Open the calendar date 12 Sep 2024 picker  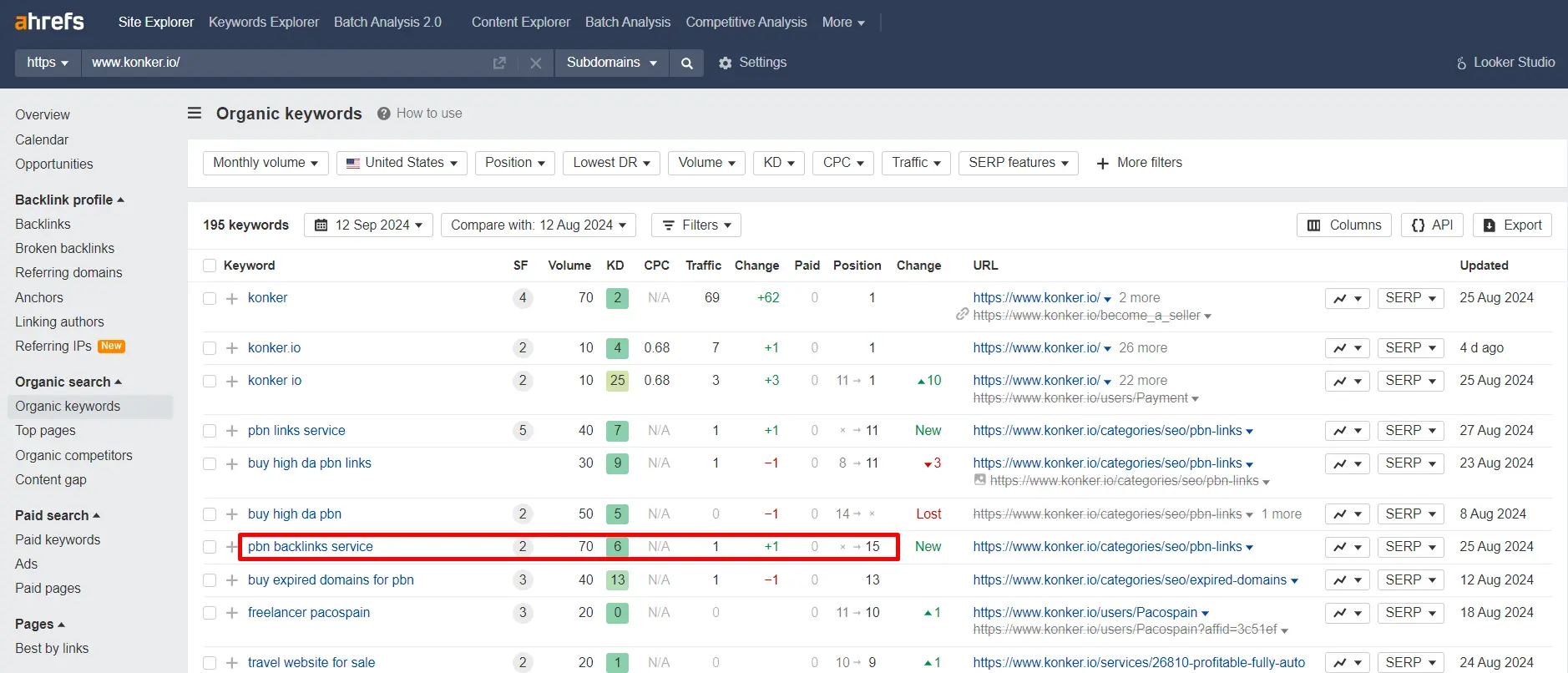coord(368,225)
